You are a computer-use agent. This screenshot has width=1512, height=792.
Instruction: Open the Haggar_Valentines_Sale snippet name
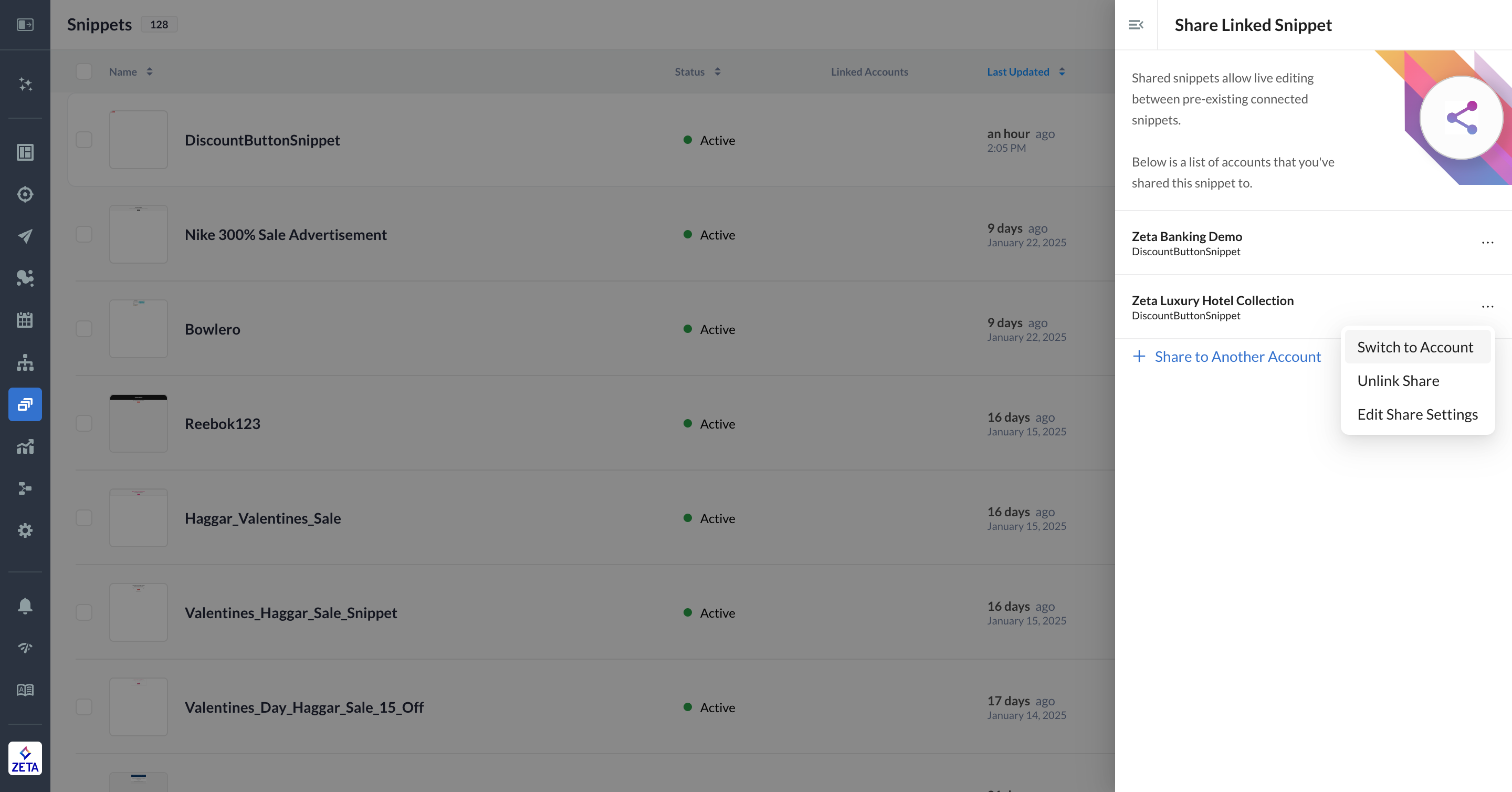pyautogui.click(x=263, y=518)
